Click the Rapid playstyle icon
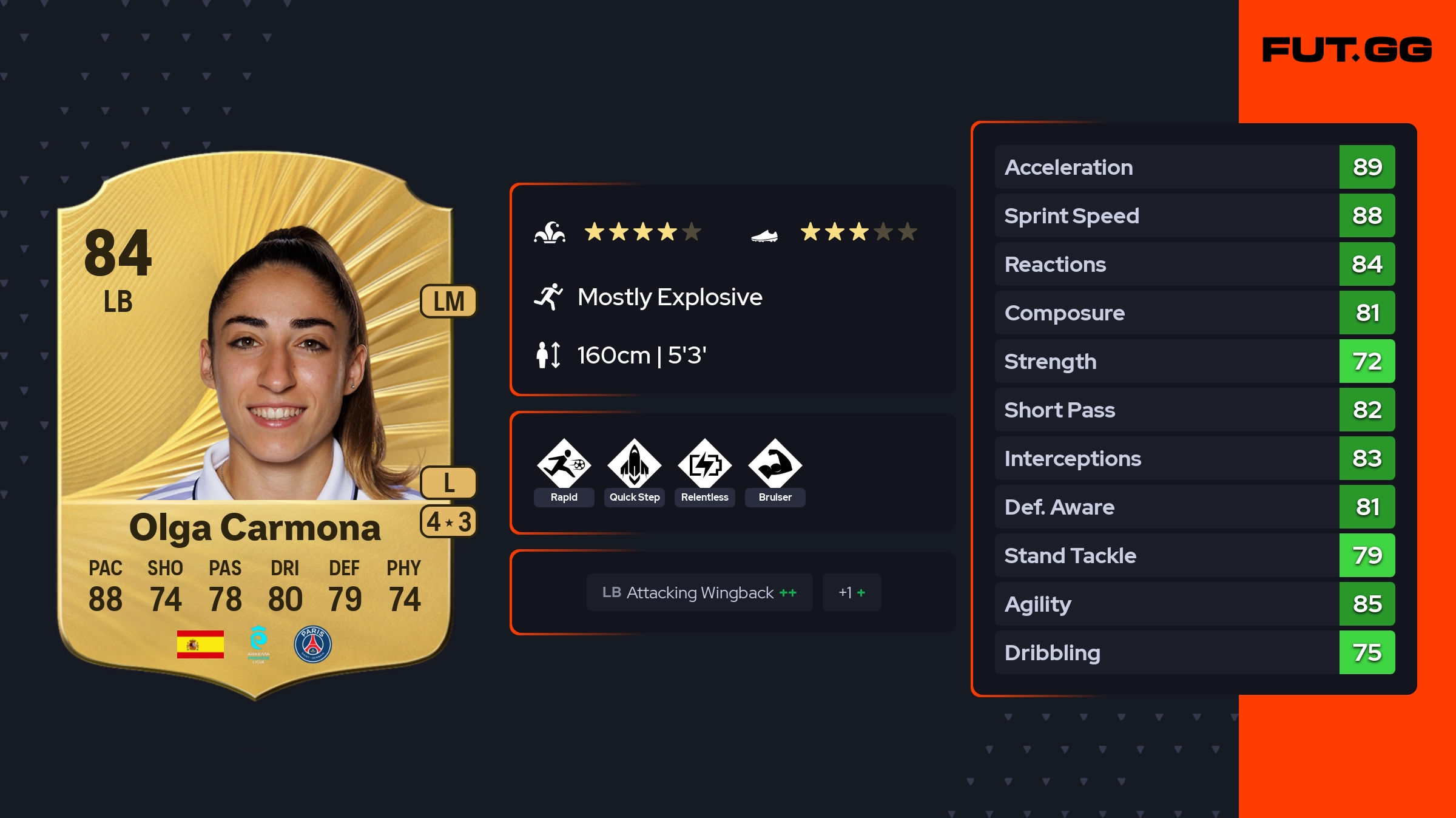Image resolution: width=1456 pixels, height=818 pixels. coord(564,464)
